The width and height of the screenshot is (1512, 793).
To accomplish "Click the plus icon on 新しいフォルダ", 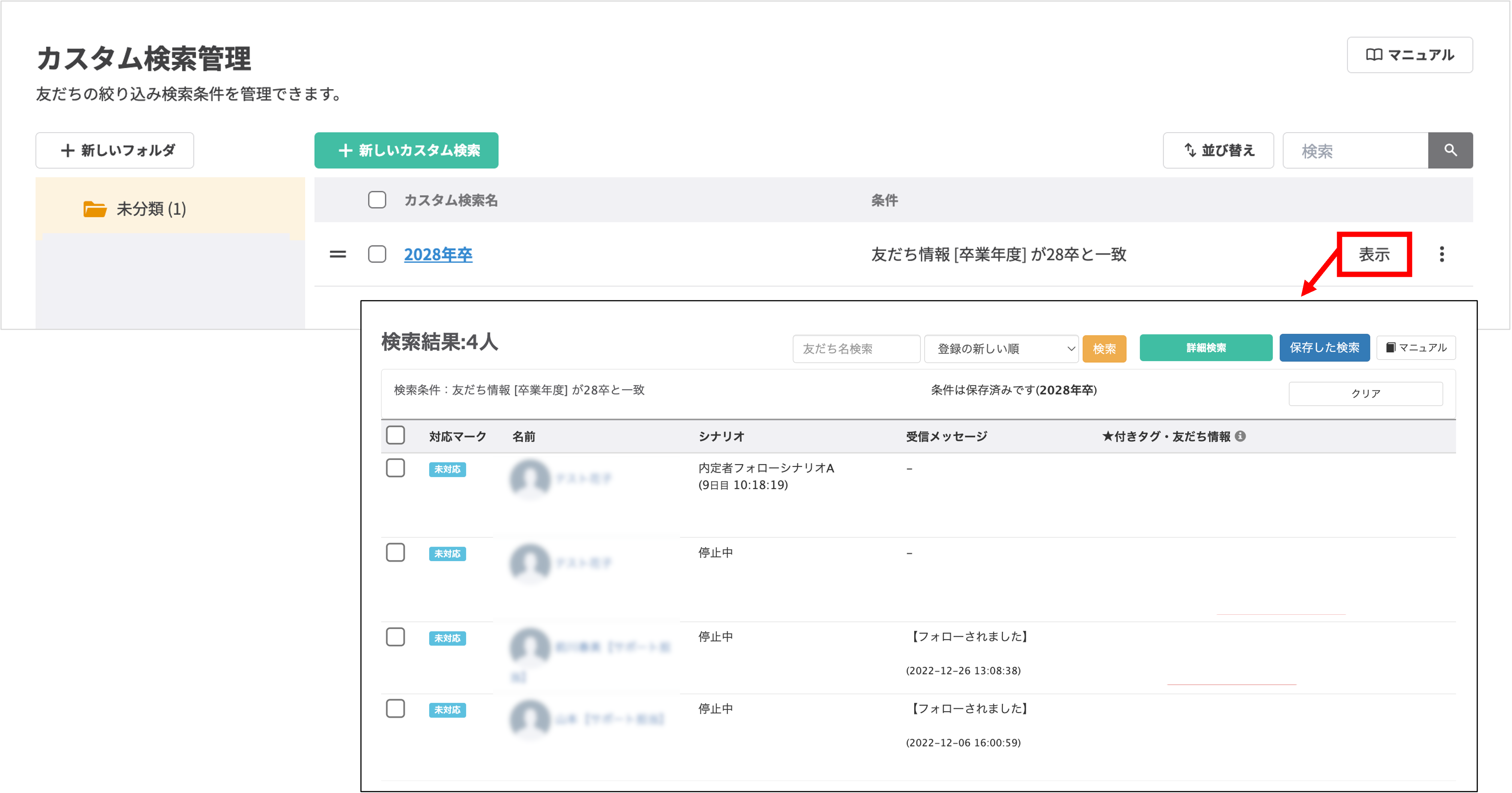I will click(x=67, y=150).
